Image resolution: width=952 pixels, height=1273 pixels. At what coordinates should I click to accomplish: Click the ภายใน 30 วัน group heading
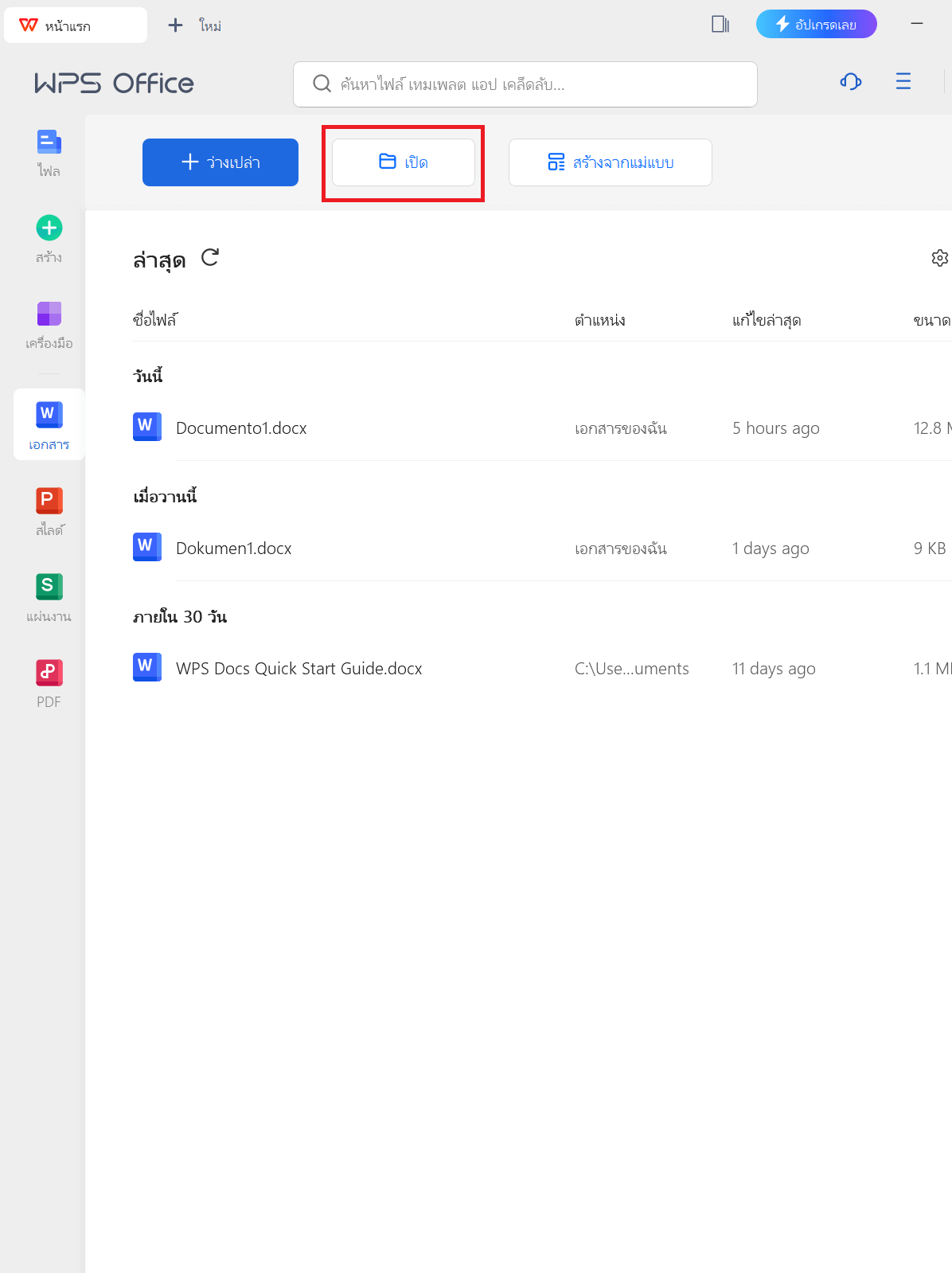(180, 617)
